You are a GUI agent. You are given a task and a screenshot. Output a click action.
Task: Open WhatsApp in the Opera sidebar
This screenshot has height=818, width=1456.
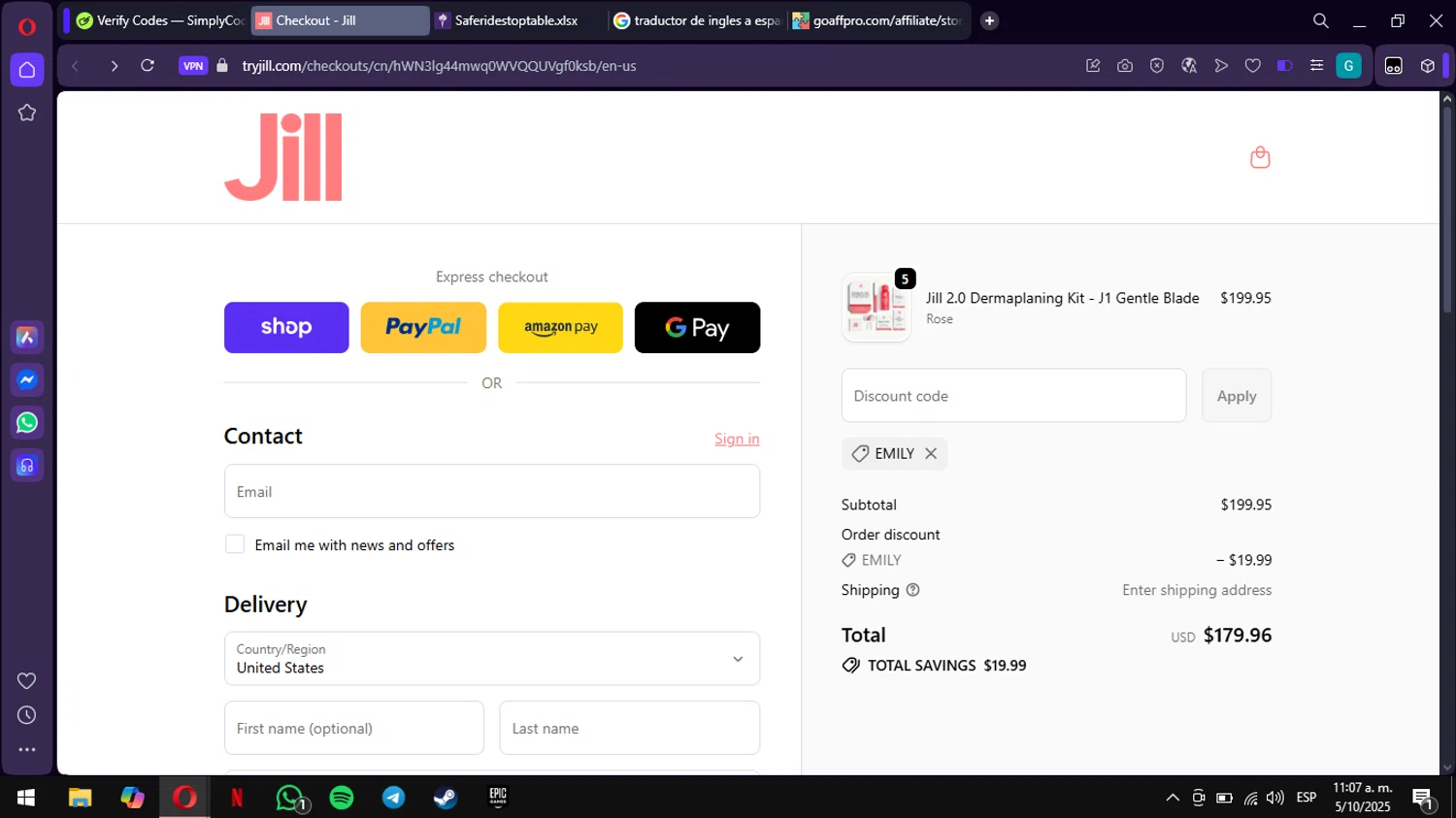(27, 423)
